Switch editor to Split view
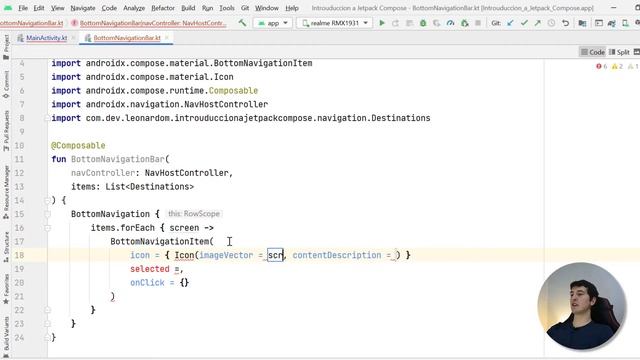The image size is (640, 360). (619, 52)
